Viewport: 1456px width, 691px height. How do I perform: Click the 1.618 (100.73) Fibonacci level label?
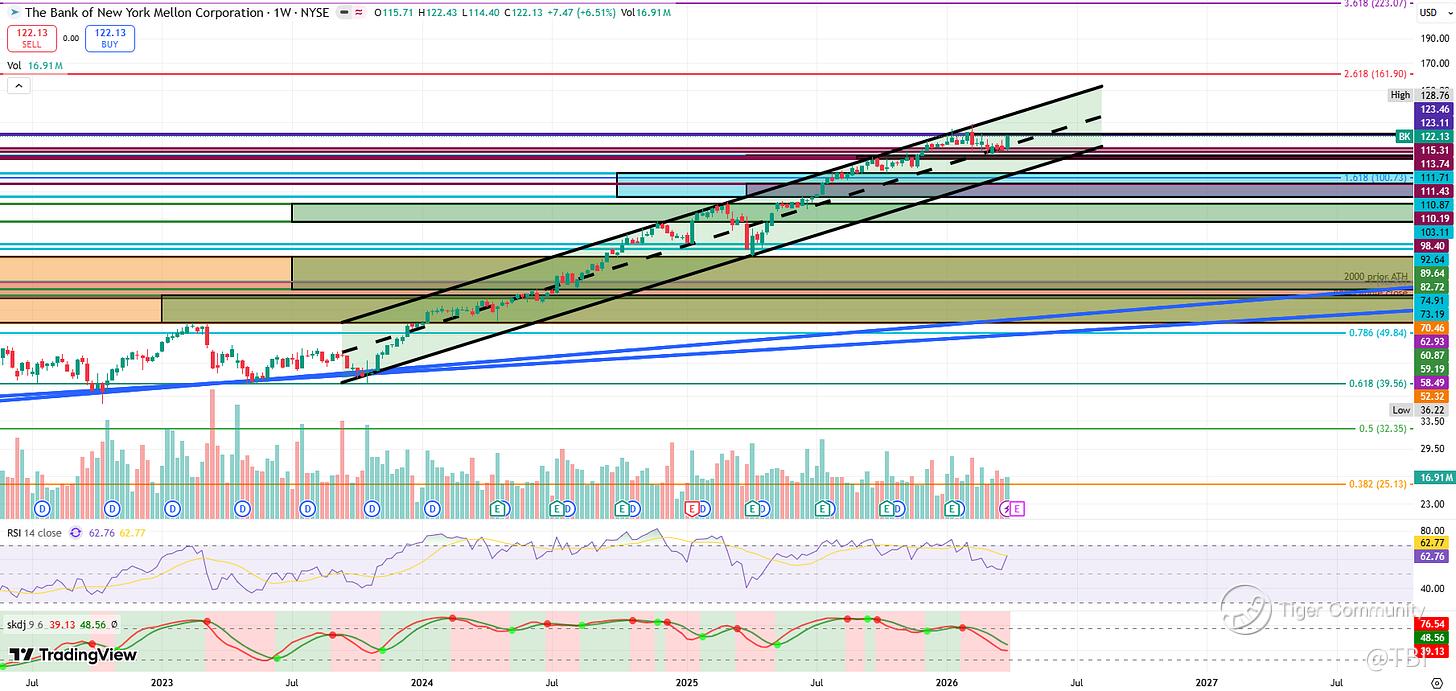[x=1375, y=177]
